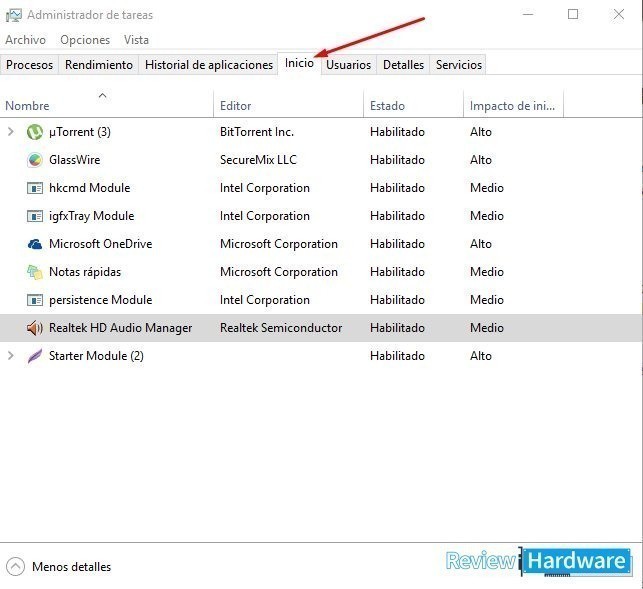643x589 pixels.
Task: Switch to the Usuarios tab
Action: tap(349, 65)
